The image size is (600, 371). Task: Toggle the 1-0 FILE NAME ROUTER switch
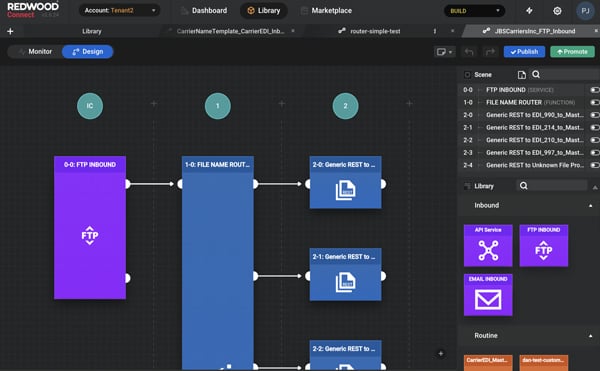click(595, 103)
